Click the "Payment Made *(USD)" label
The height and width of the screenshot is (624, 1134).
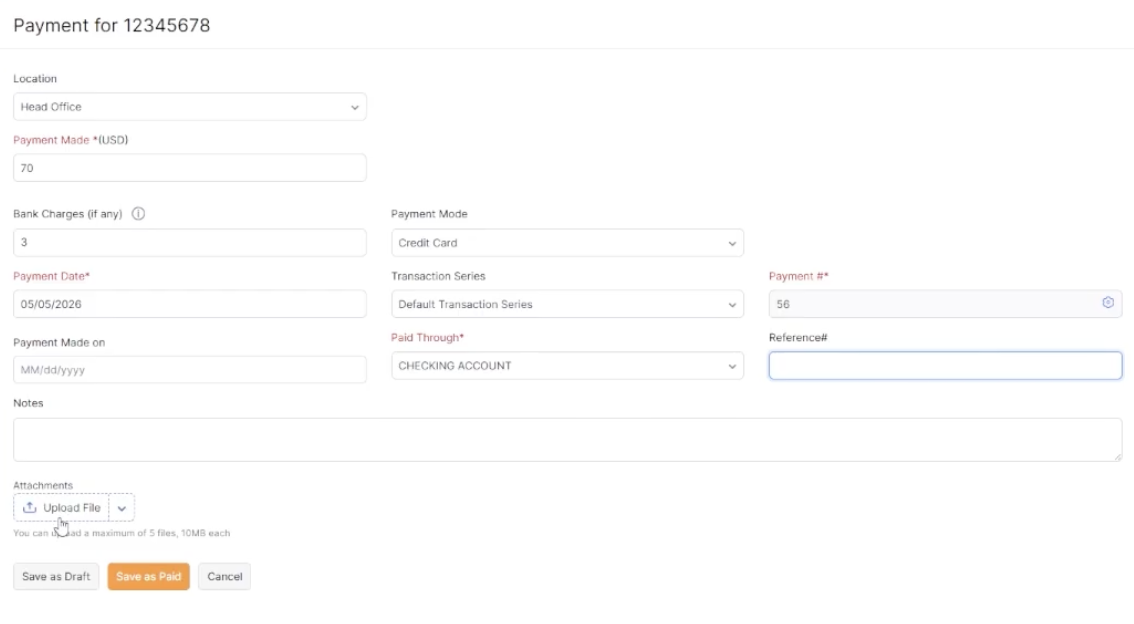[70, 140]
